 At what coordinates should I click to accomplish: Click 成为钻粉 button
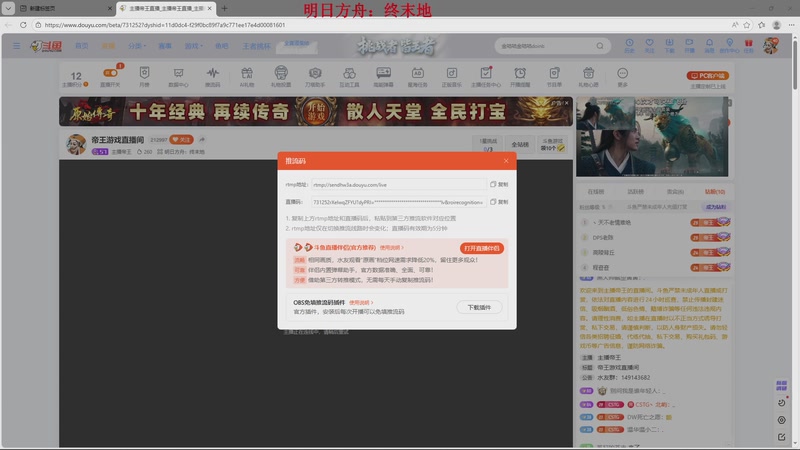click(716, 207)
